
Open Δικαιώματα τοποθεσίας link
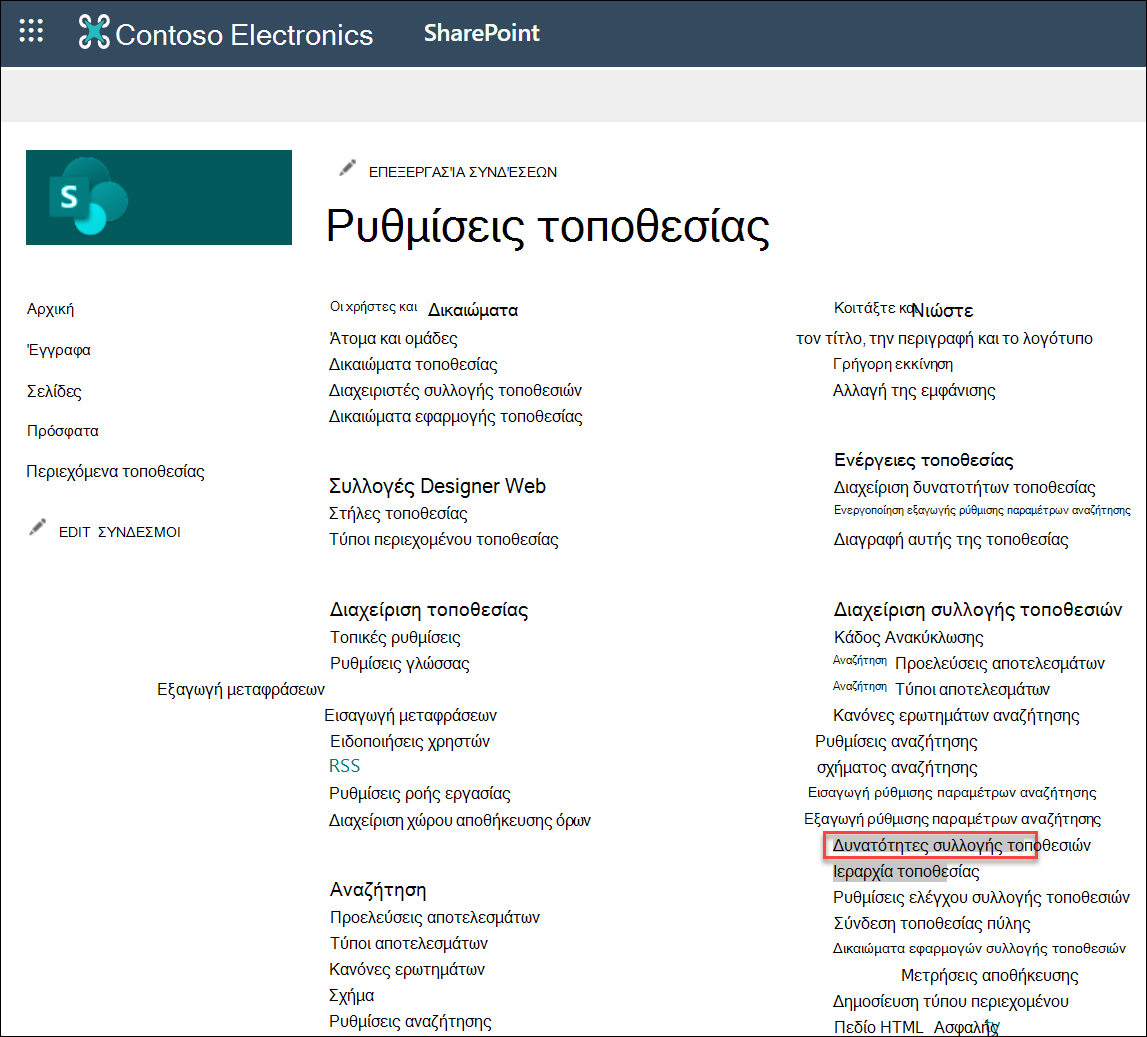pos(413,364)
